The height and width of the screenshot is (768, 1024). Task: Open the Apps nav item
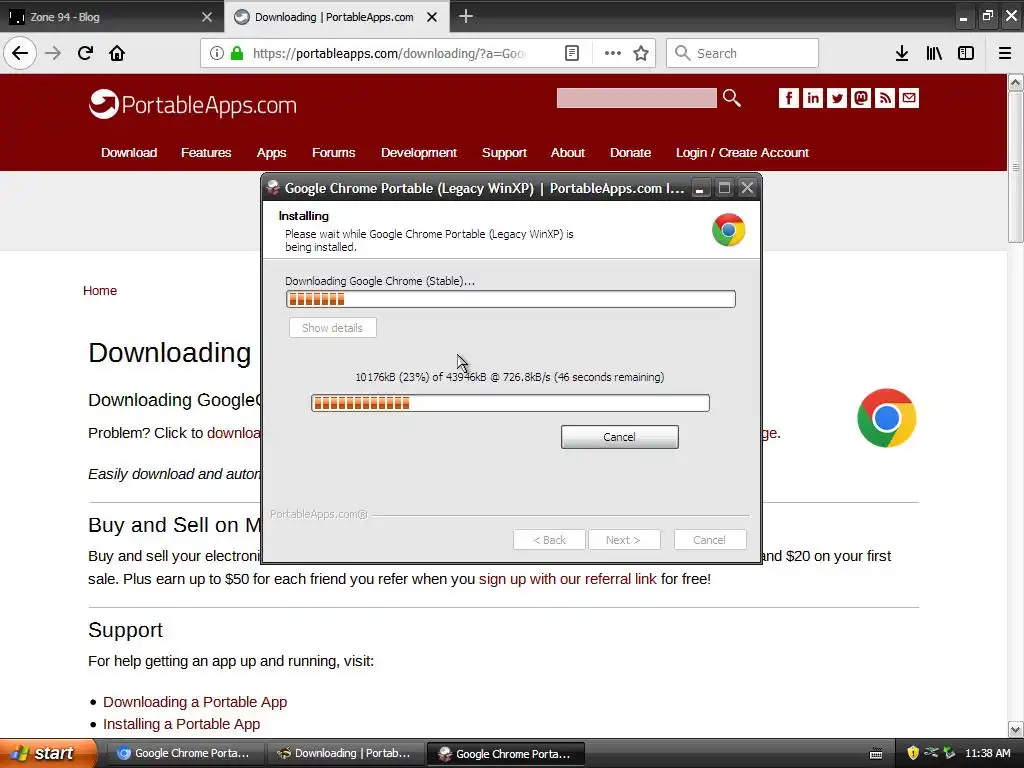point(271,152)
